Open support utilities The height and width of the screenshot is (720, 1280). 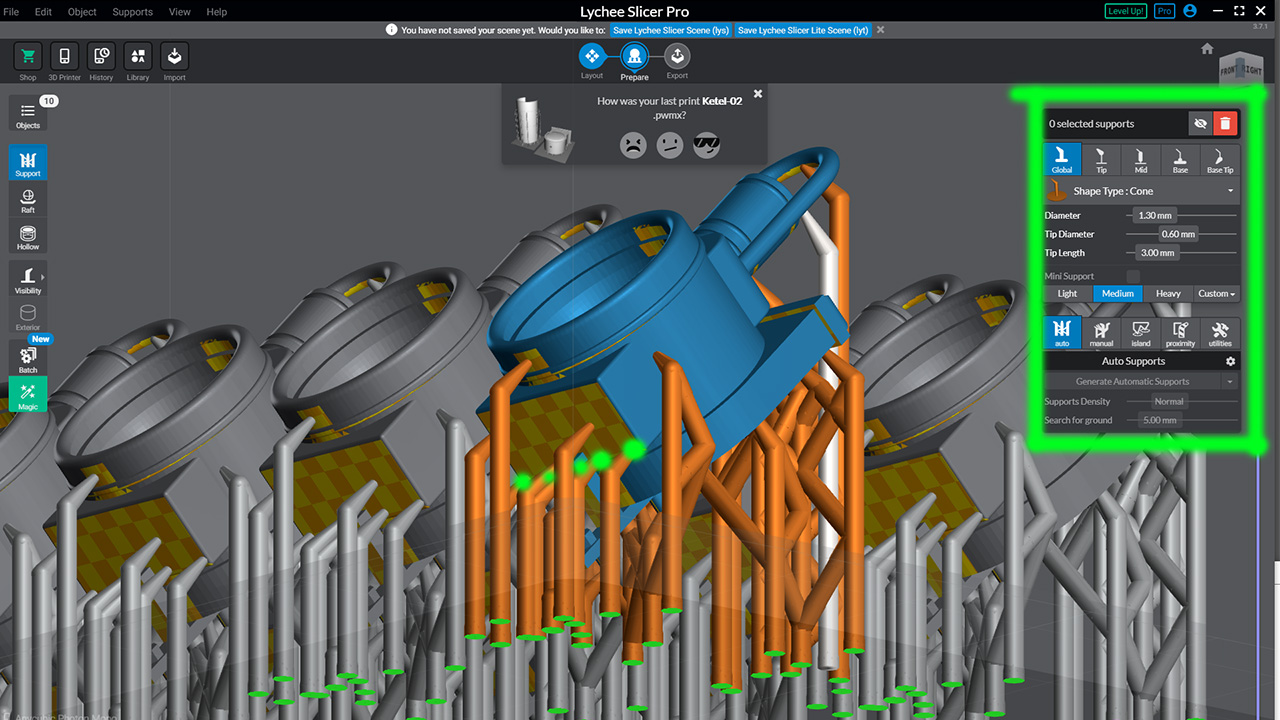pyautogui.click(x=1220, y=333)
